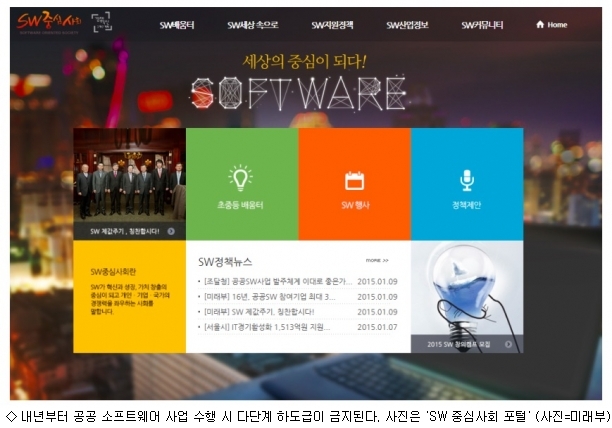Viewport: 612px width, 428px height.
Task: Open the SW 제값주기, 칭찬합시다! caption link
Action: click(x=125, y=231)
